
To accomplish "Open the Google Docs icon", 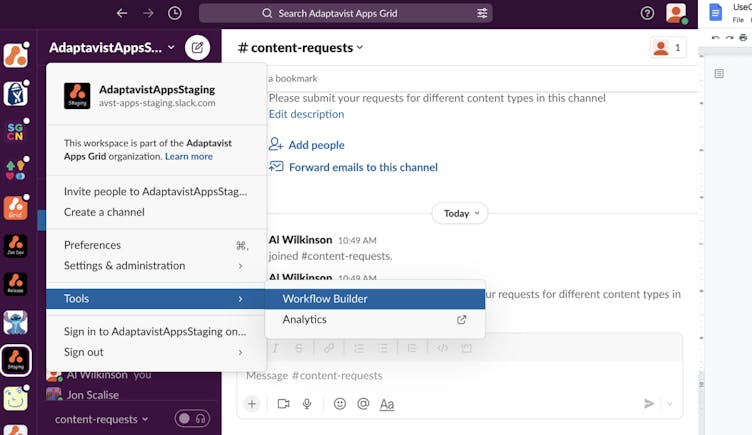I will (x=716, y=12).
